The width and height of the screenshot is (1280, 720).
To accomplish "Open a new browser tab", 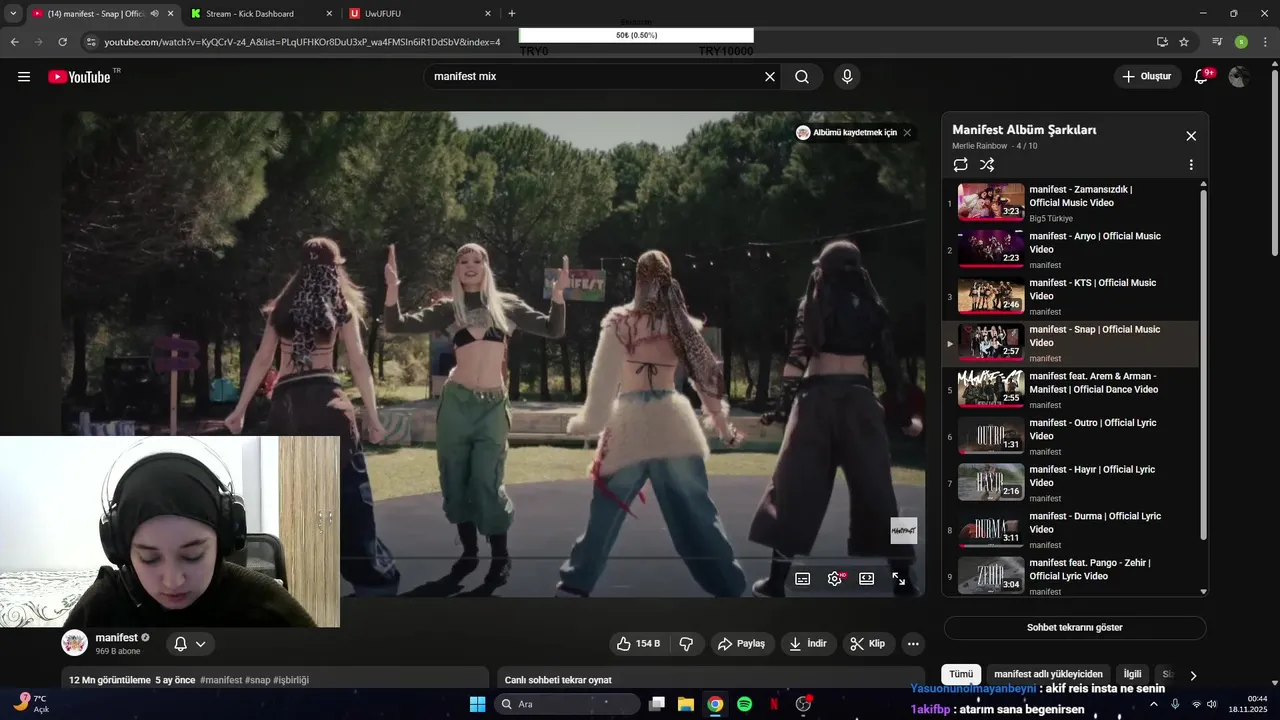I will tap(512, 13).
